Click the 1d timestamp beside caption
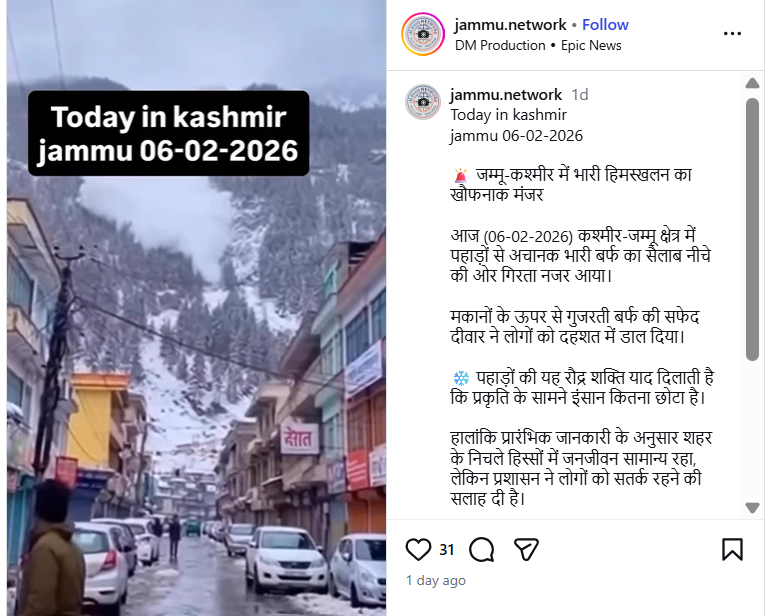Screen dimensions: 775x616 pos(580,94)
